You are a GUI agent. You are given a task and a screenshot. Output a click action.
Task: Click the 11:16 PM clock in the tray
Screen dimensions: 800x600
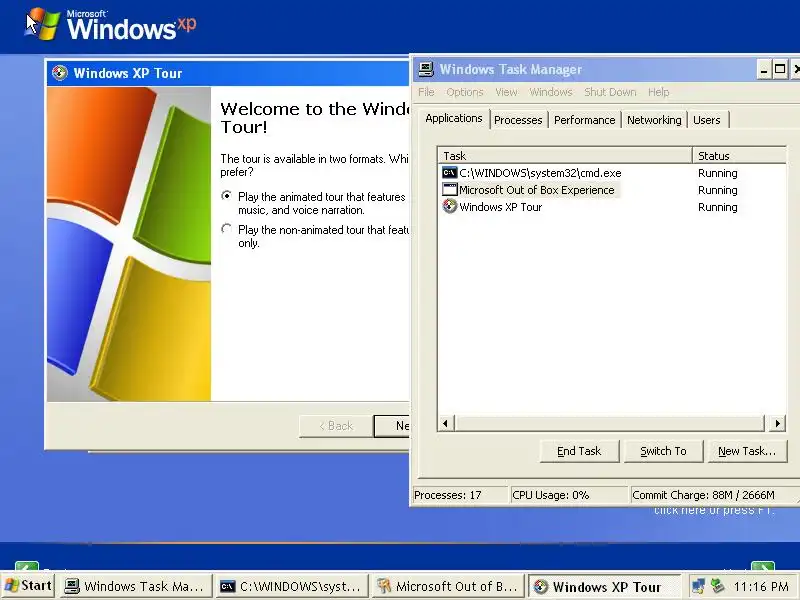point(761,586)
